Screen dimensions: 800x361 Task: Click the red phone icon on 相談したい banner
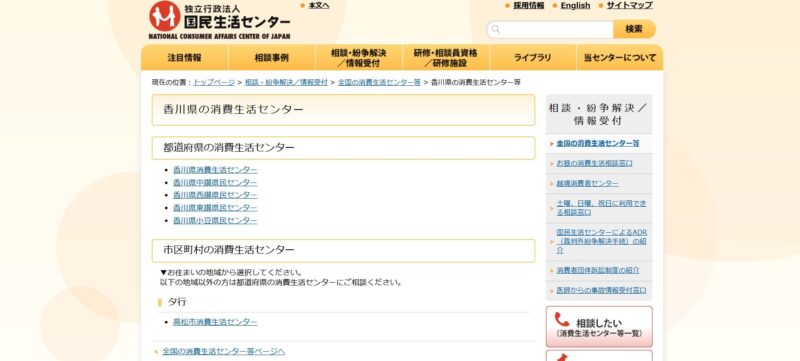pos(562,319)
